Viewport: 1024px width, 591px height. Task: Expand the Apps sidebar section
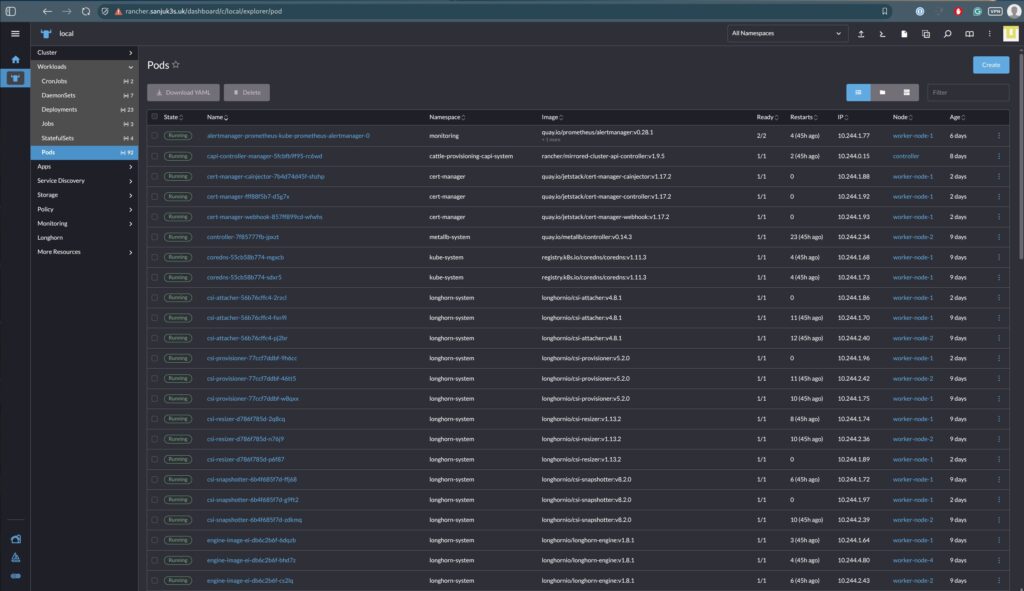click(84, 167)
